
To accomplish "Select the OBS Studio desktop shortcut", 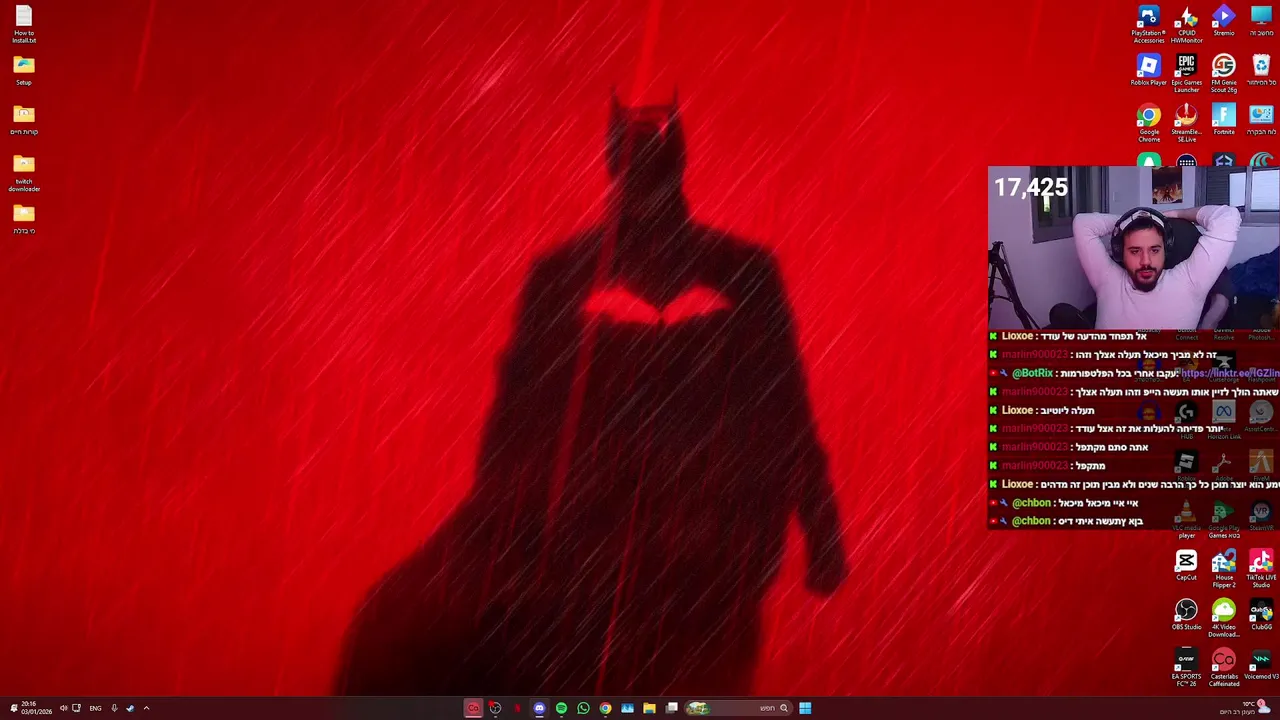I will coord(1186,616).
